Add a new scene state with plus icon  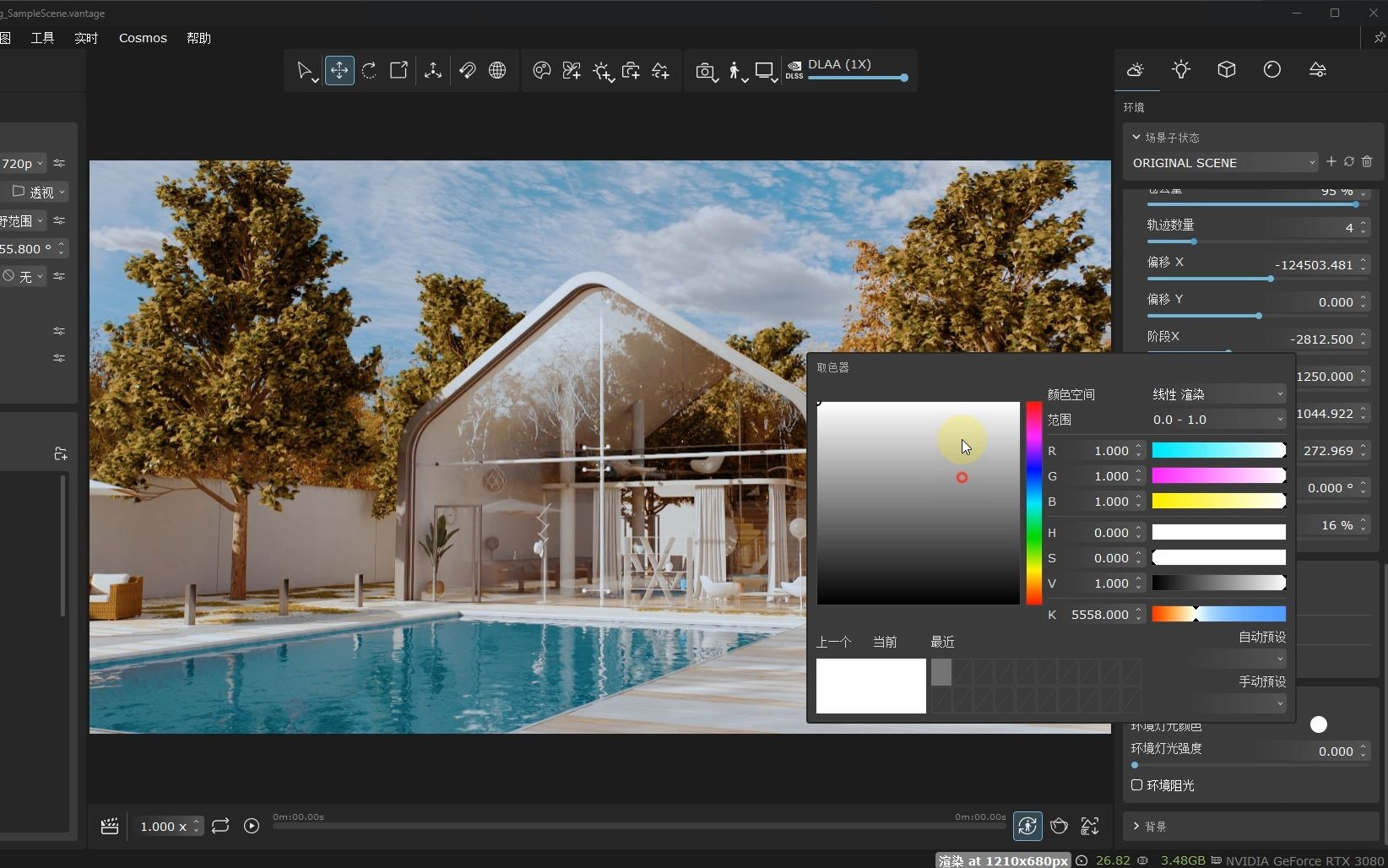tap(1331, 161)
